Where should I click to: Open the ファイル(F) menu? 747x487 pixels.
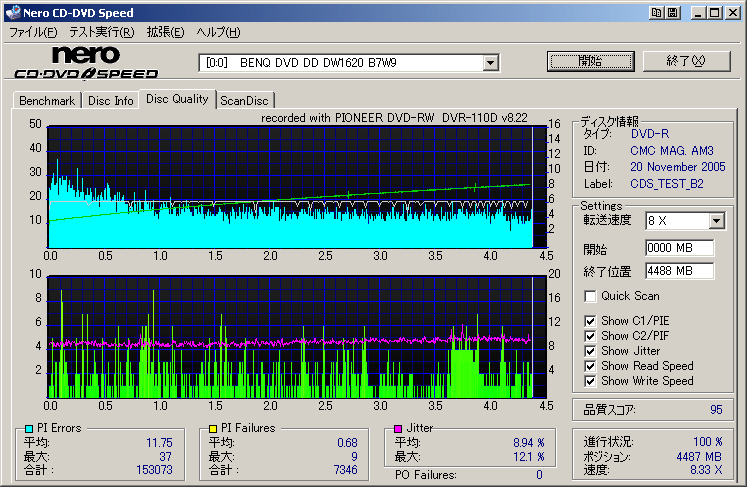click(33, 32)
